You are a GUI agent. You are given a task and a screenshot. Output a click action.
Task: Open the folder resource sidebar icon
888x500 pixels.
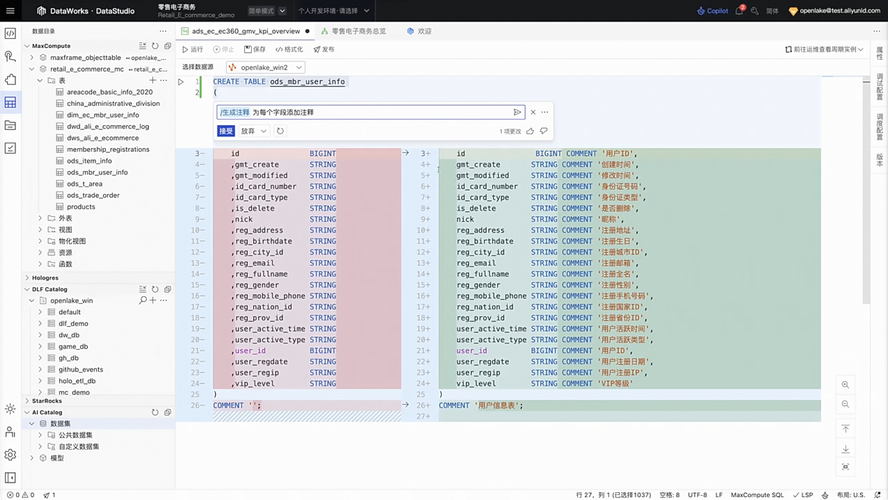point(10,125)
